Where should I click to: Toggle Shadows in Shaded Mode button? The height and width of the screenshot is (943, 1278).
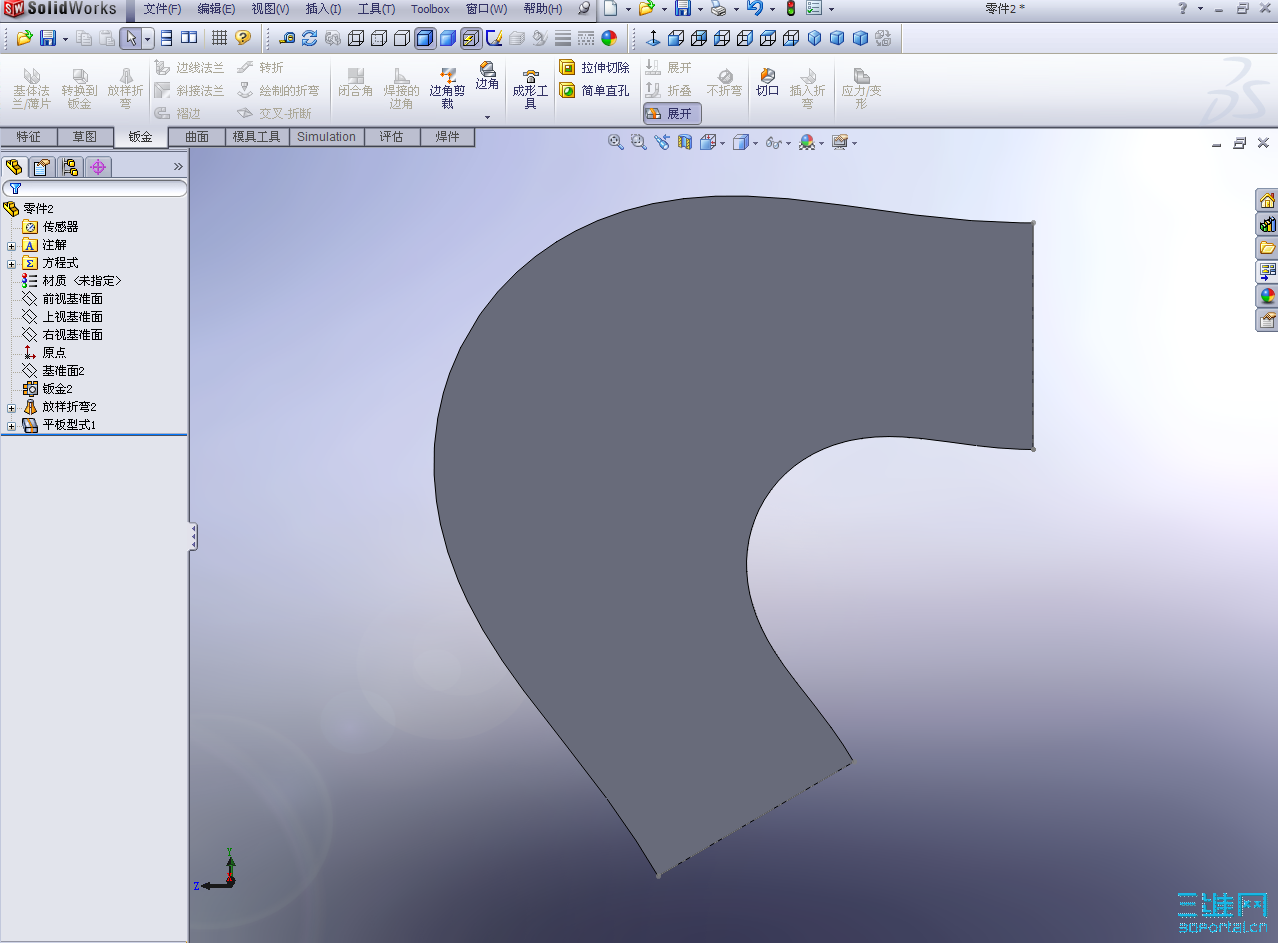coord(471,38)
